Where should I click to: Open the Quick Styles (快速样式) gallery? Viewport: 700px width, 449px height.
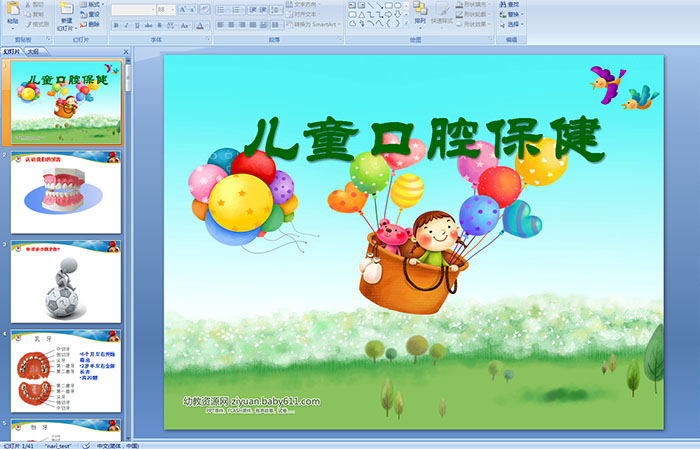pyautogui.click(x=442, y=14)
